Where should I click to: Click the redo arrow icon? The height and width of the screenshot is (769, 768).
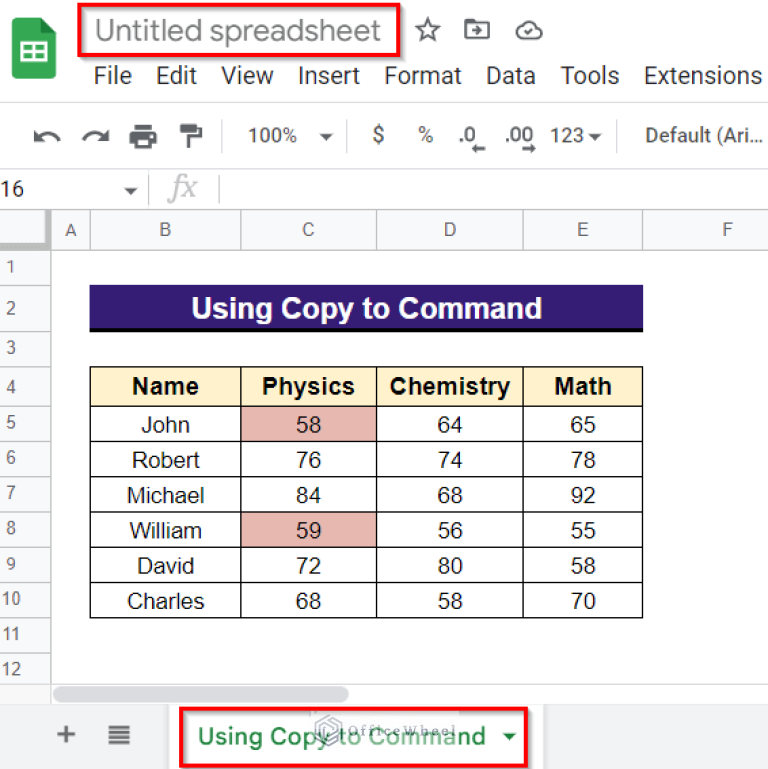(x=95, y=137)
